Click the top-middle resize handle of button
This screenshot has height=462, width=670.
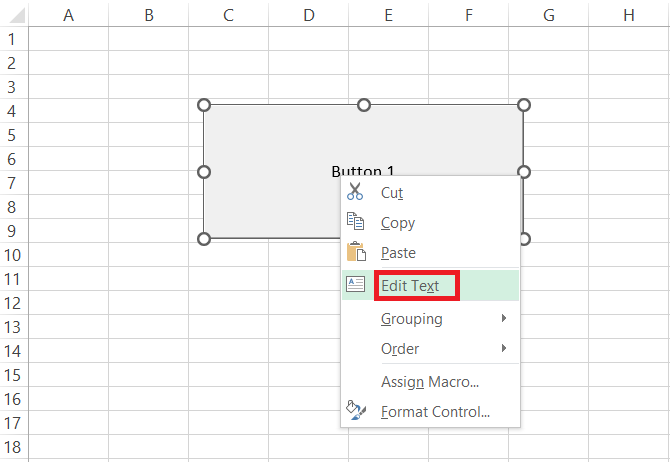tap(364, 105)
